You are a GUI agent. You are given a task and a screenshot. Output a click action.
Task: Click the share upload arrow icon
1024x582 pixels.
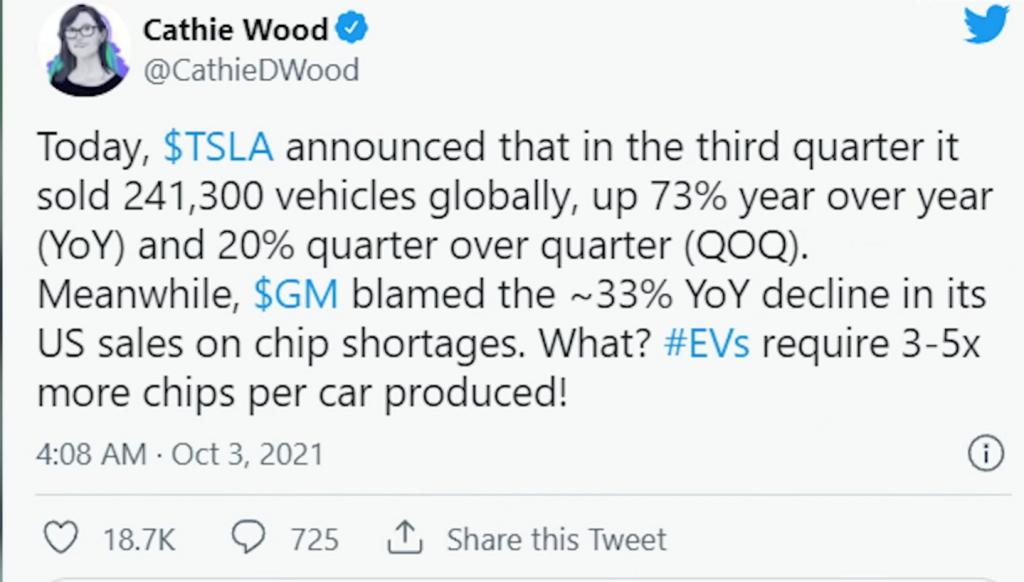(x=405, y=538)
